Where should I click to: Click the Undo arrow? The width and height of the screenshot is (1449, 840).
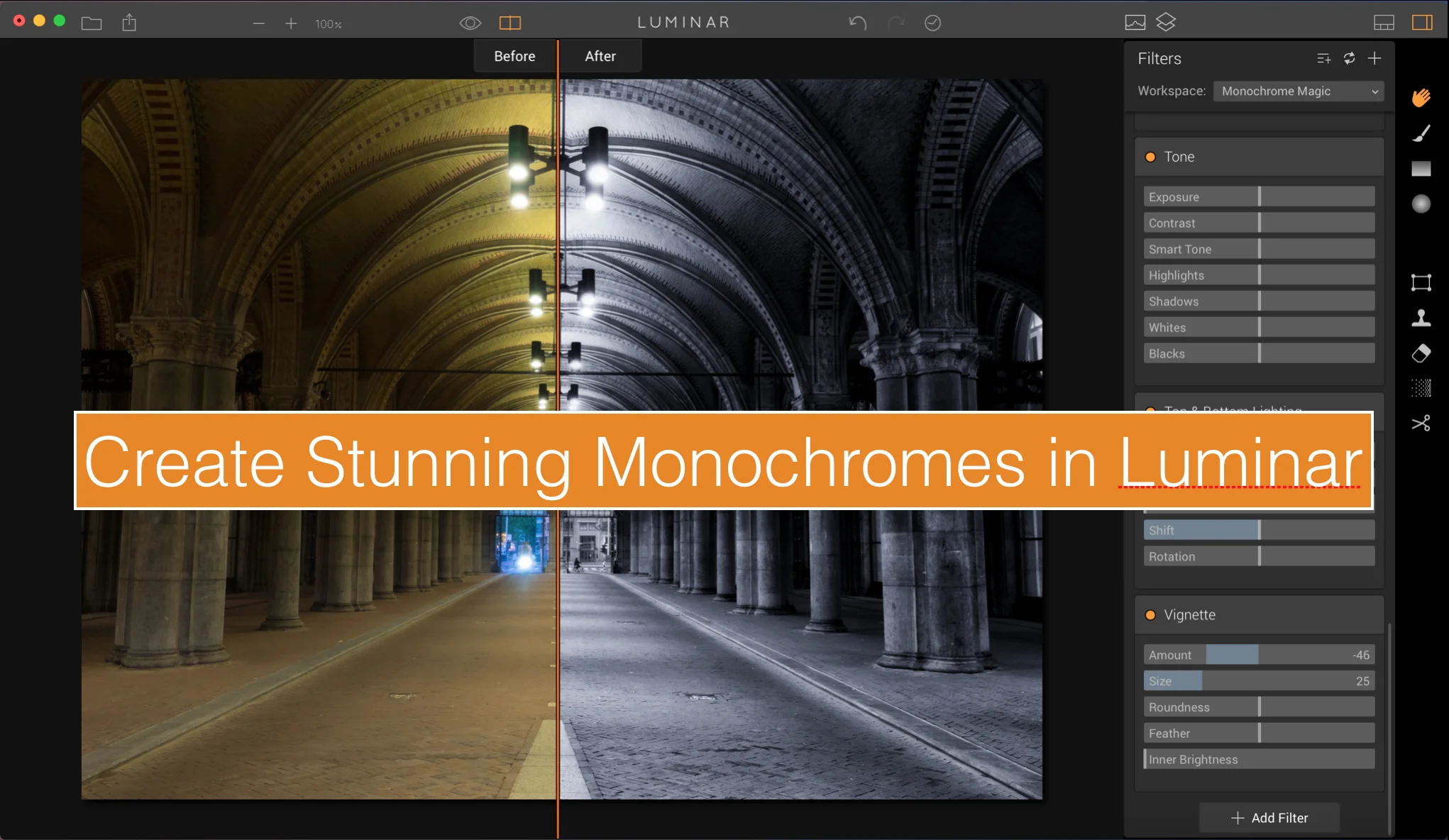click(x=857, y=23)
